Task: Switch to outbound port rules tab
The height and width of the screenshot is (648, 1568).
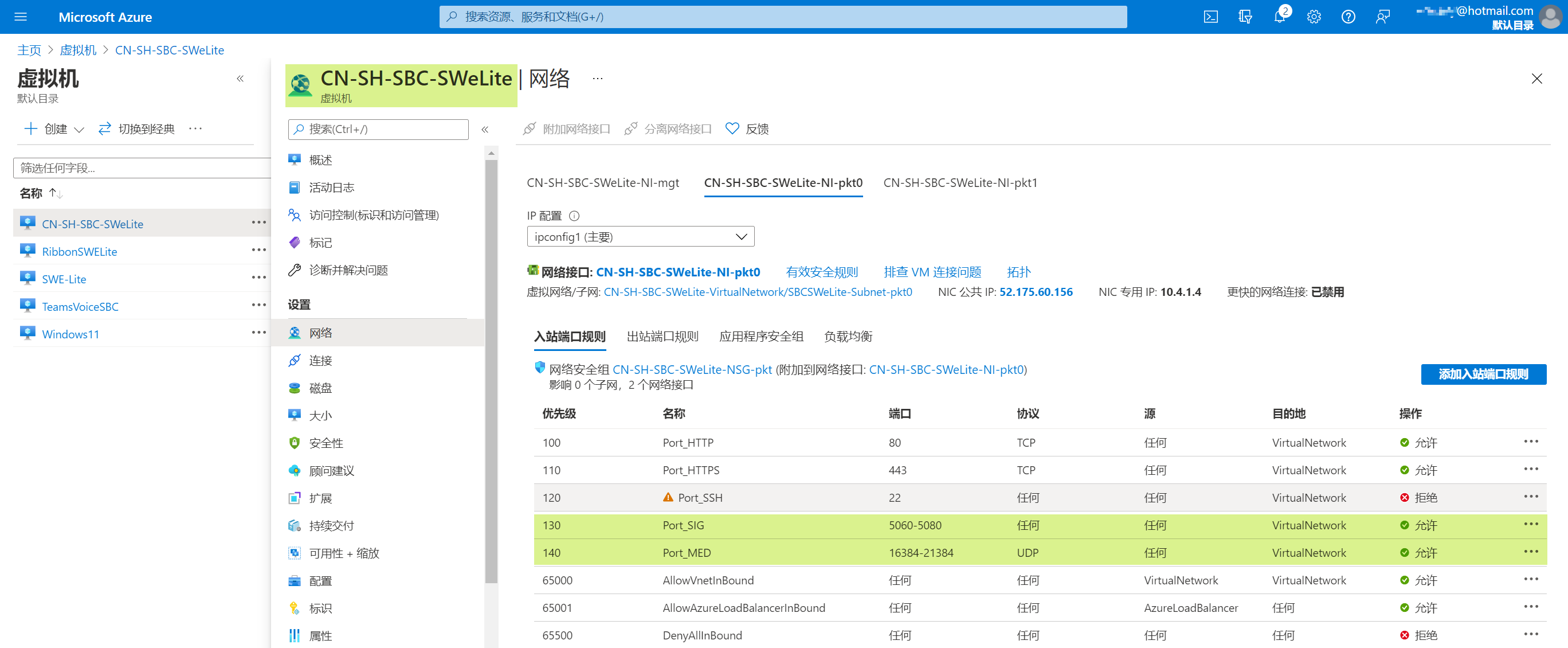Action: (x=663, y=336)
